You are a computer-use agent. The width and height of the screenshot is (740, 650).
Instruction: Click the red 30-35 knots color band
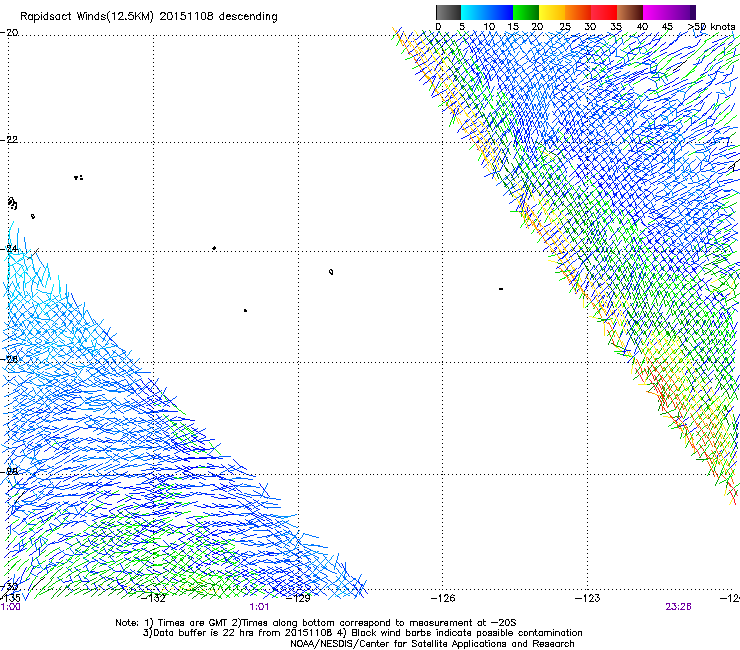click(604, 12)
